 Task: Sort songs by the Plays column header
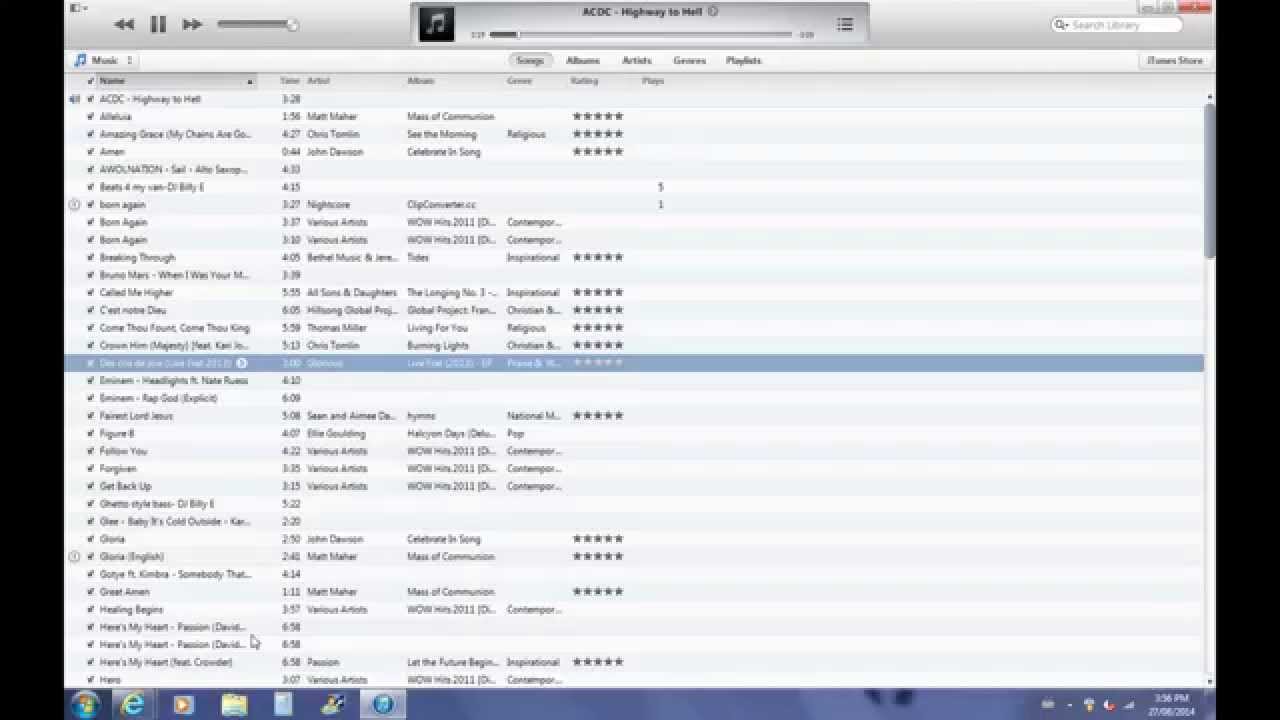[x=654, y=81]
